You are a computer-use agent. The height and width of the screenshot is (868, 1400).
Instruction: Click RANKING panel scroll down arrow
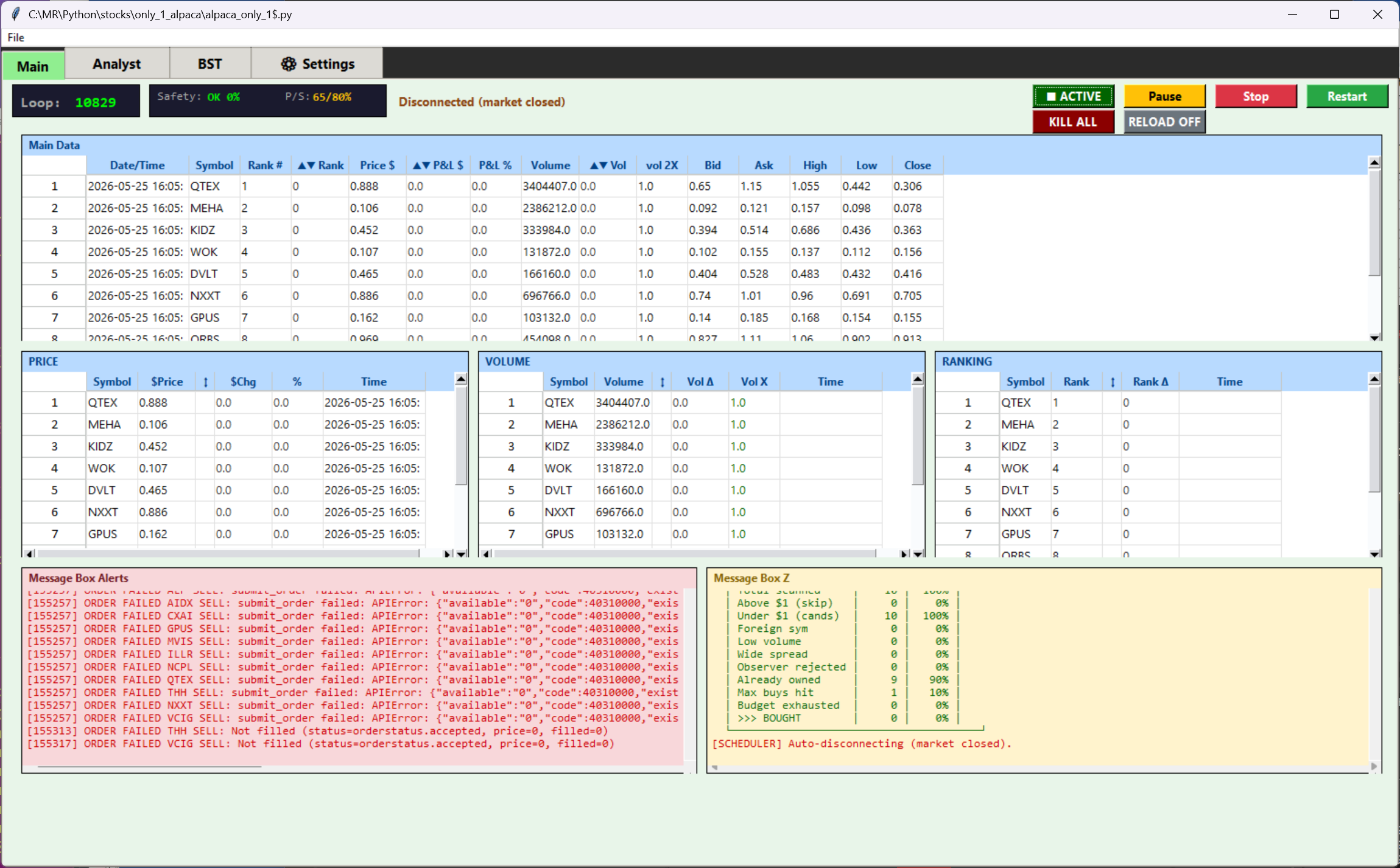[x=1374, y=554]
